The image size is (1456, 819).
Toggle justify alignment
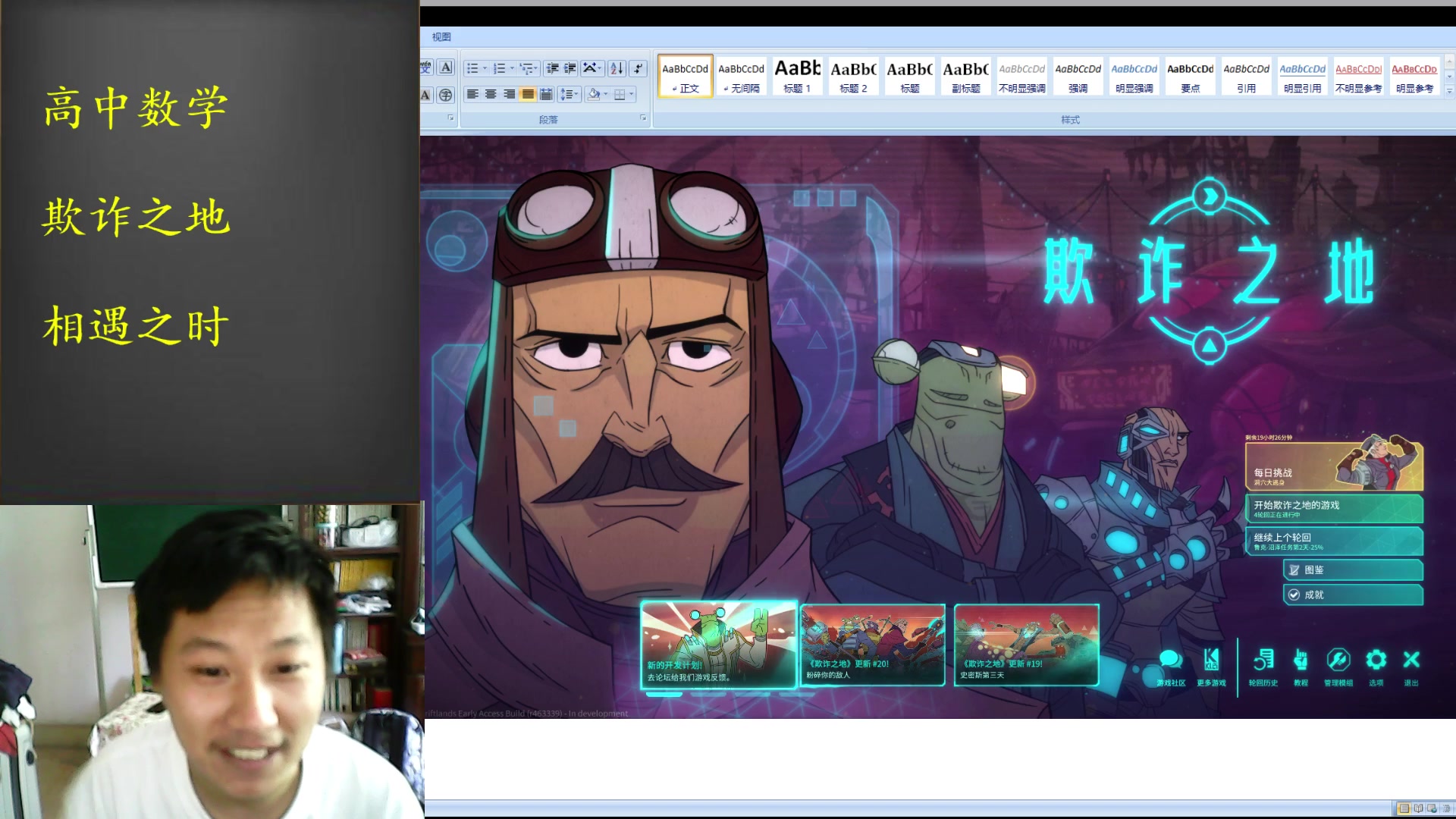527,94
